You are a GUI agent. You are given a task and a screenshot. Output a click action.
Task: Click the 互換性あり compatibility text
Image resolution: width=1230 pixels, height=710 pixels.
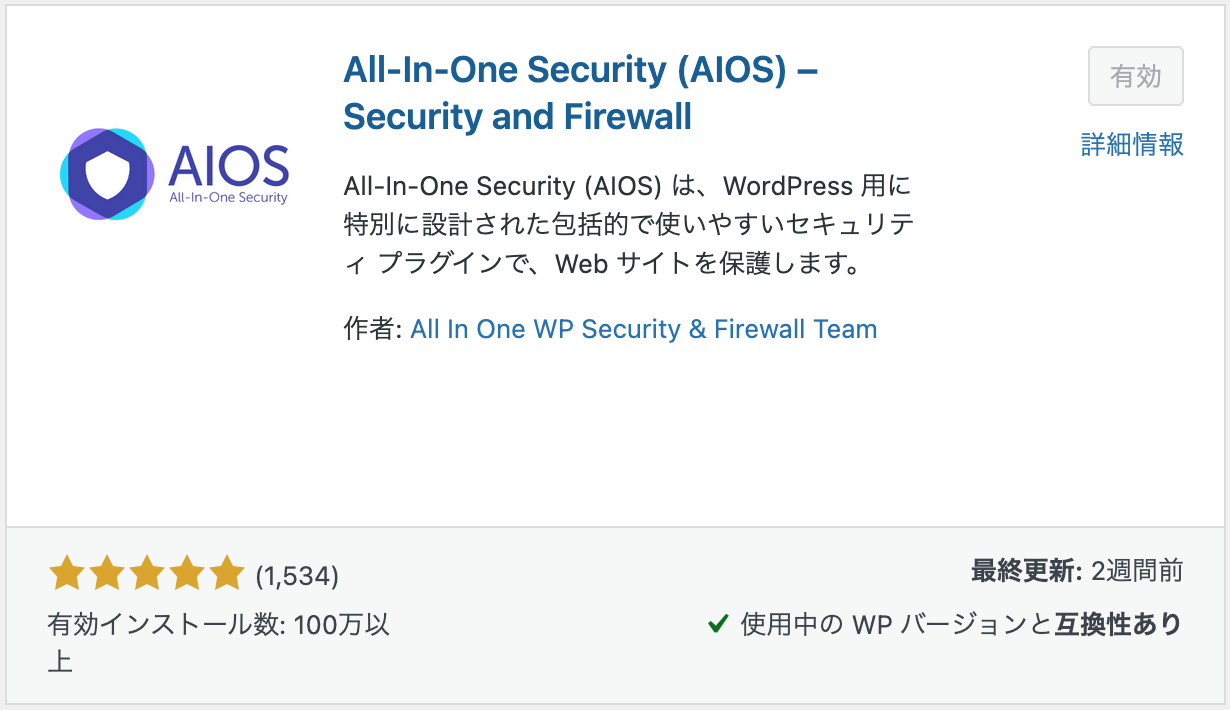click(x=1118, y=625)
